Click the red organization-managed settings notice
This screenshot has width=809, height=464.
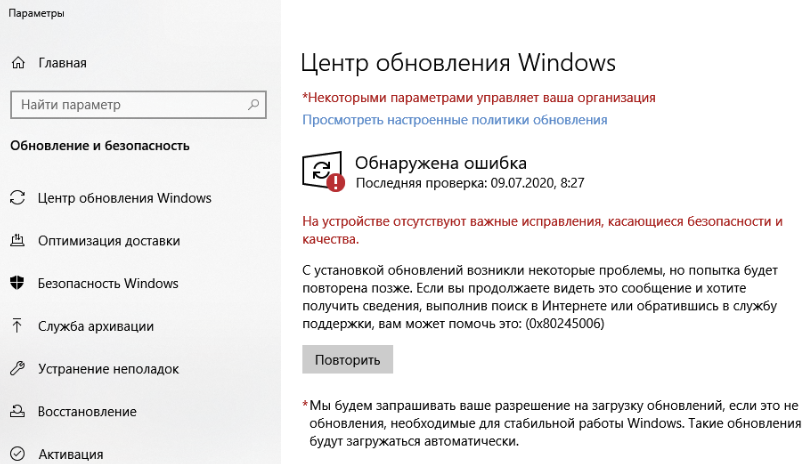point(479,98)
